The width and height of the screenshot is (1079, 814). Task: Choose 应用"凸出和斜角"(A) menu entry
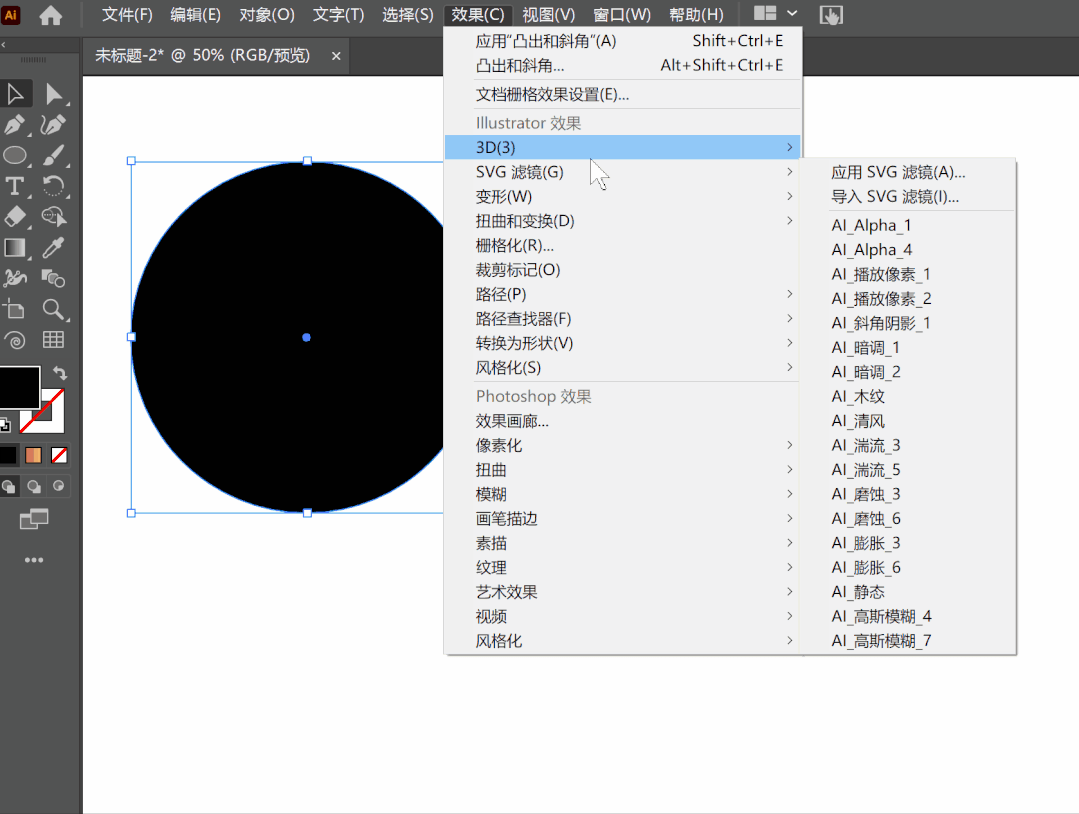tap(622, 41)
